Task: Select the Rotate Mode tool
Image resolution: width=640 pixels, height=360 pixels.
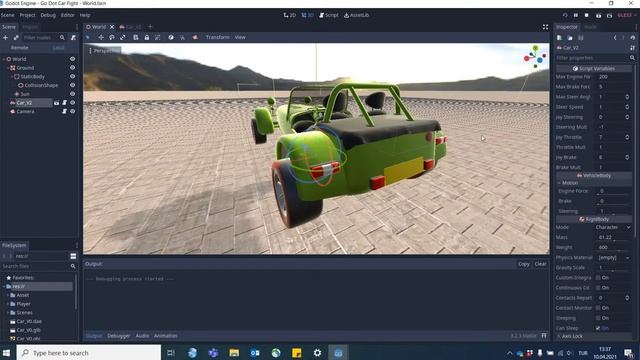Action: pyautogui.click(x=111, y=37)
